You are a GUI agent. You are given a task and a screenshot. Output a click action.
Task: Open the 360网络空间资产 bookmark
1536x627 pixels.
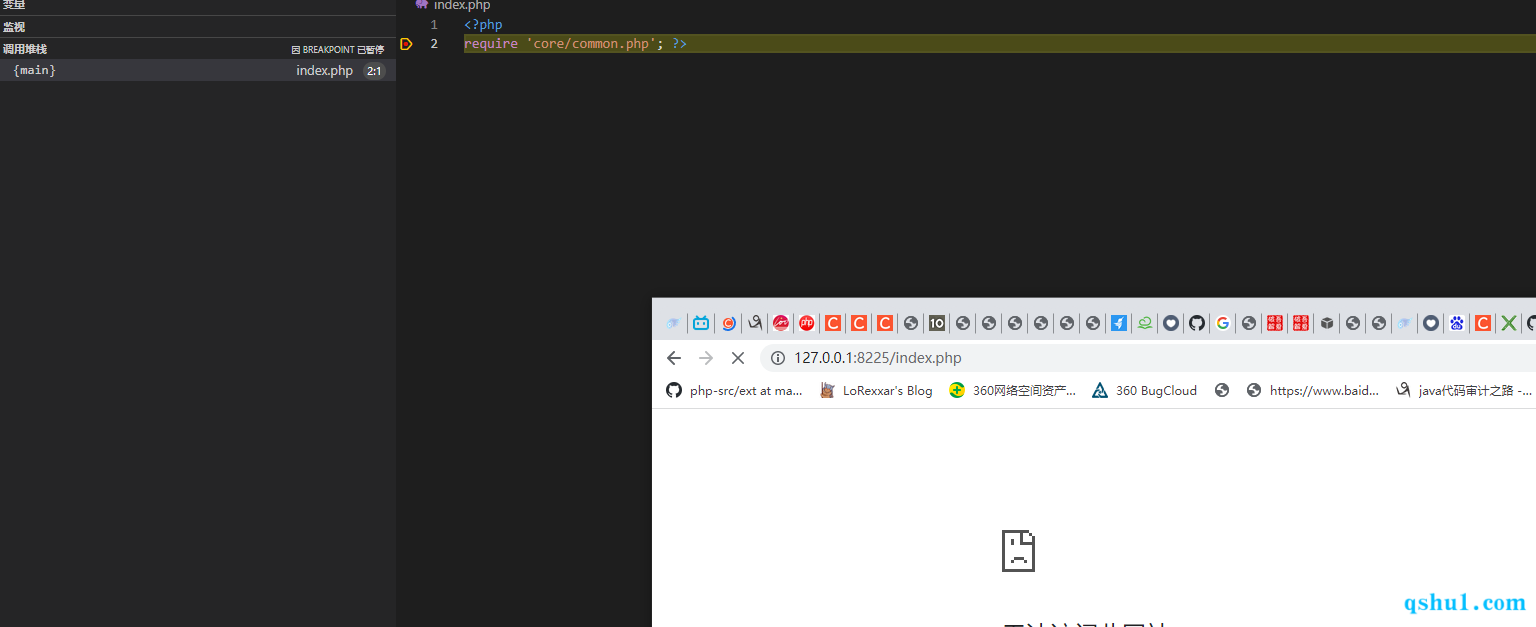click(1013, 391)
